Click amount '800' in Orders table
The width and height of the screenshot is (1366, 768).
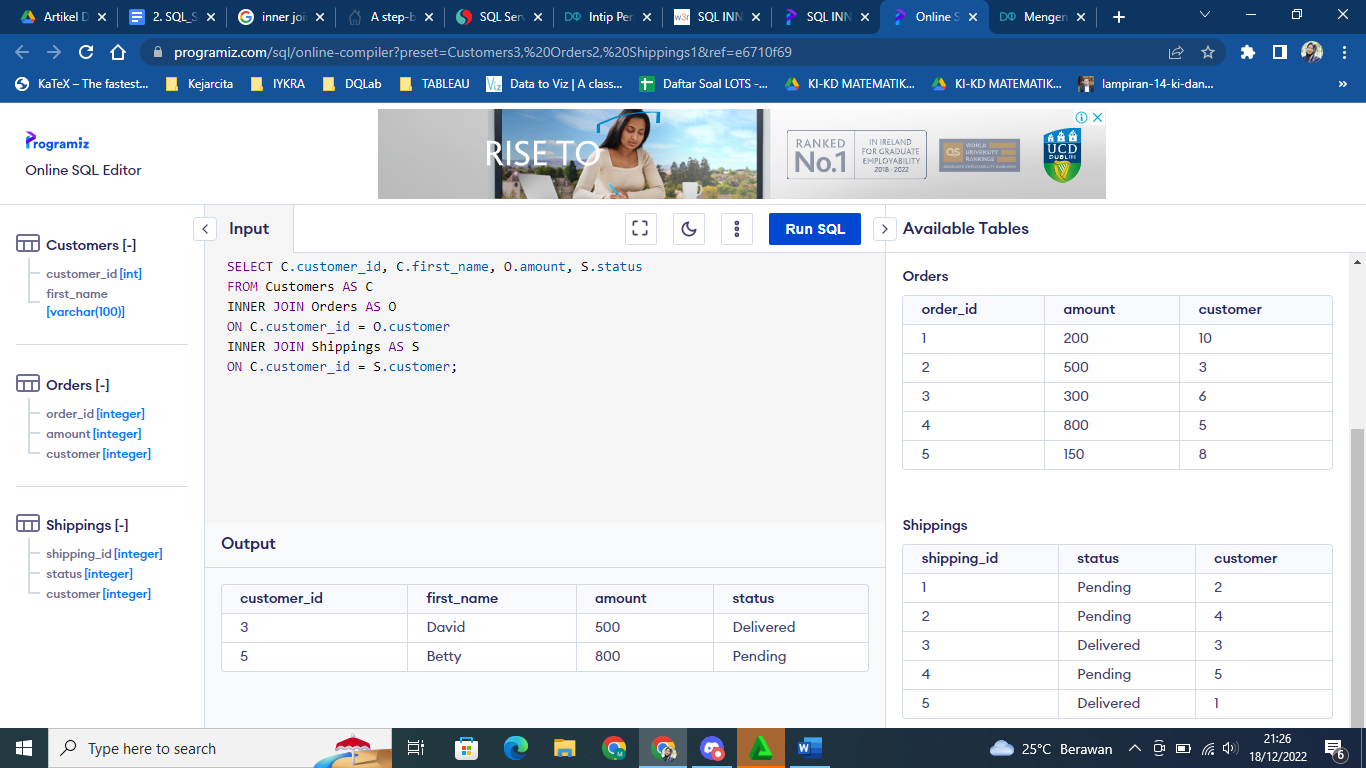tap(1076, 425)
